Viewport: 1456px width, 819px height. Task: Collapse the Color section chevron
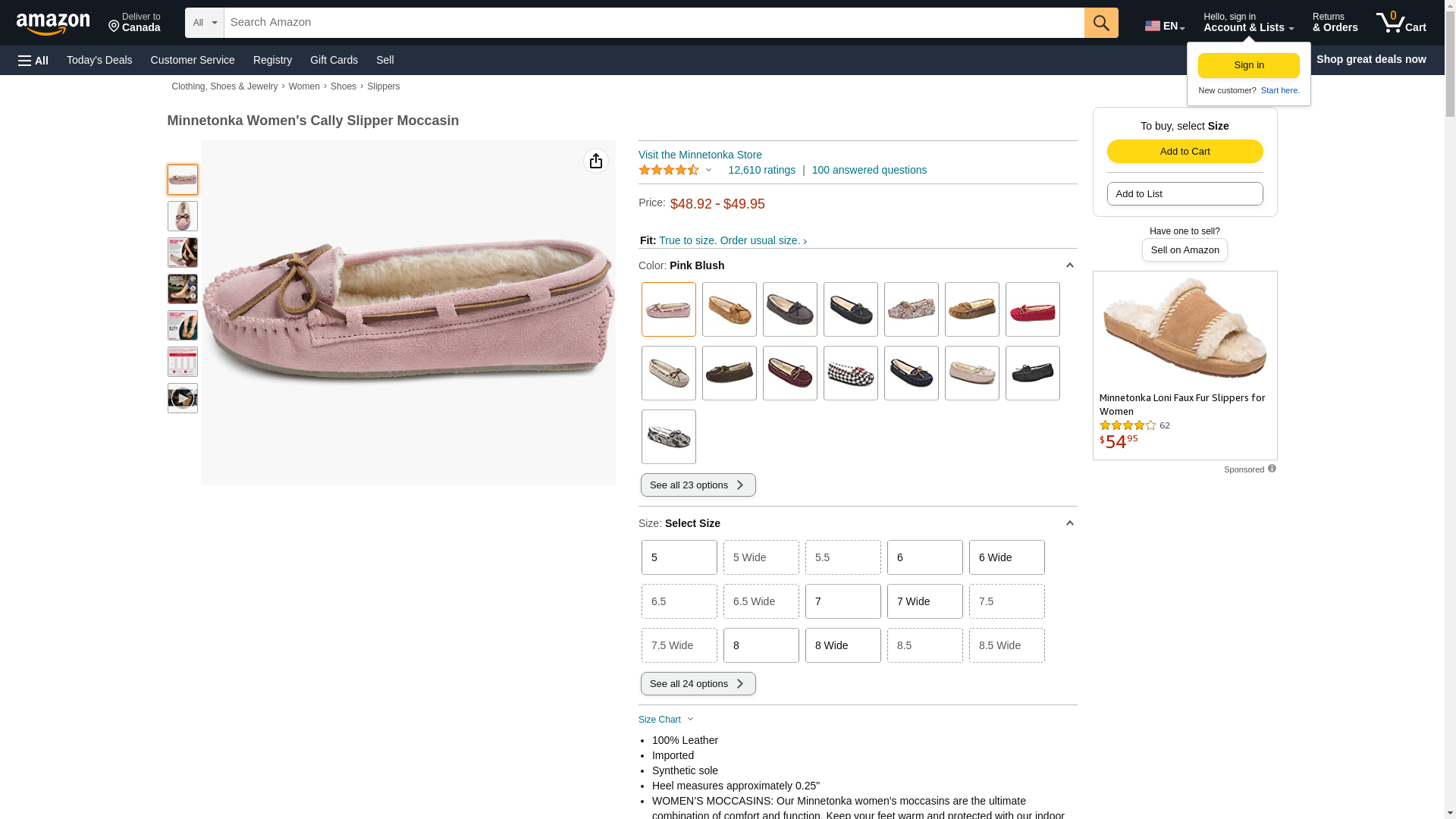[x=1069, y=265]
